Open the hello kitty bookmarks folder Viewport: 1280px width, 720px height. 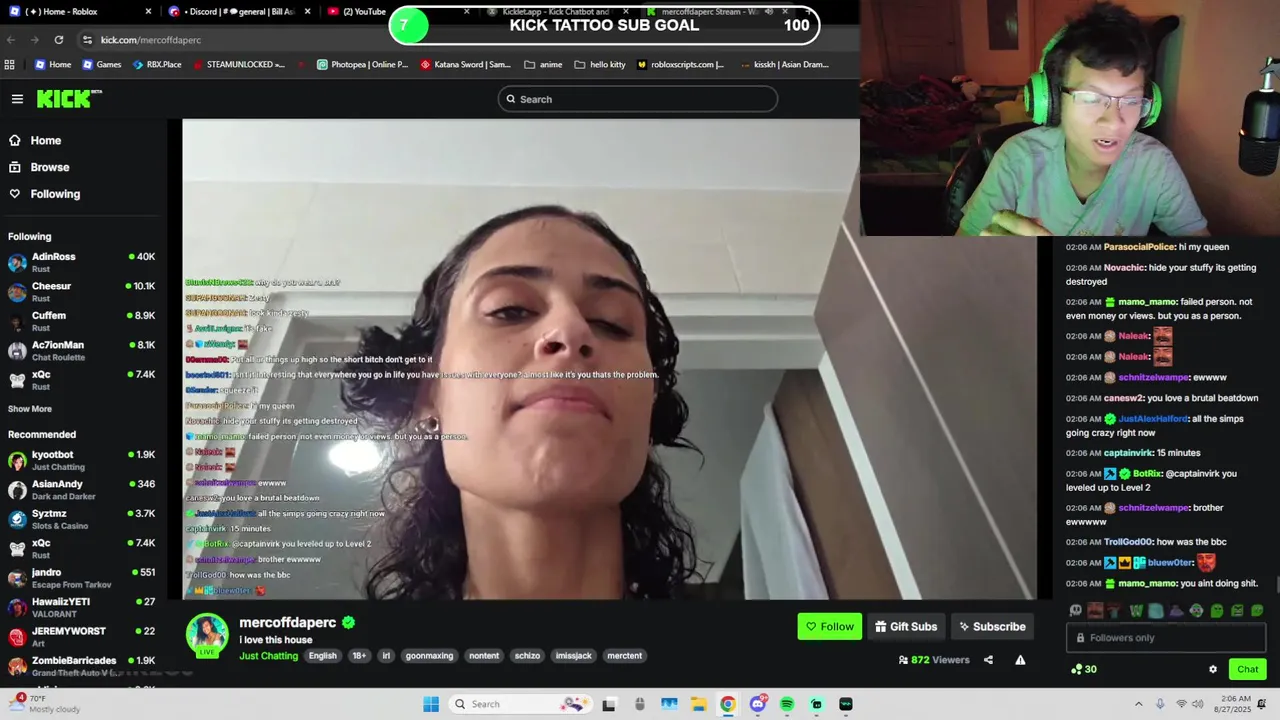[600, 64]
